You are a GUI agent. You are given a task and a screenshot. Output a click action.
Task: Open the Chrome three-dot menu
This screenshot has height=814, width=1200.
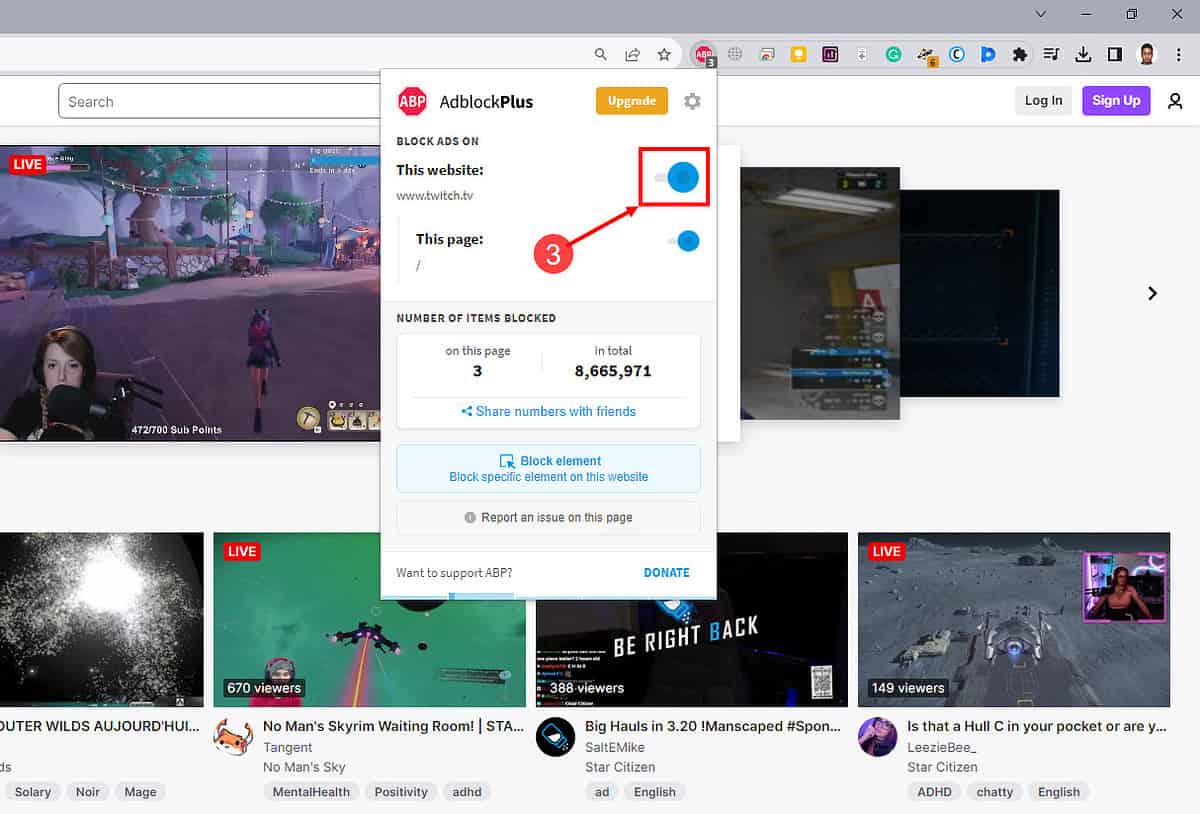coord(1177,55)
